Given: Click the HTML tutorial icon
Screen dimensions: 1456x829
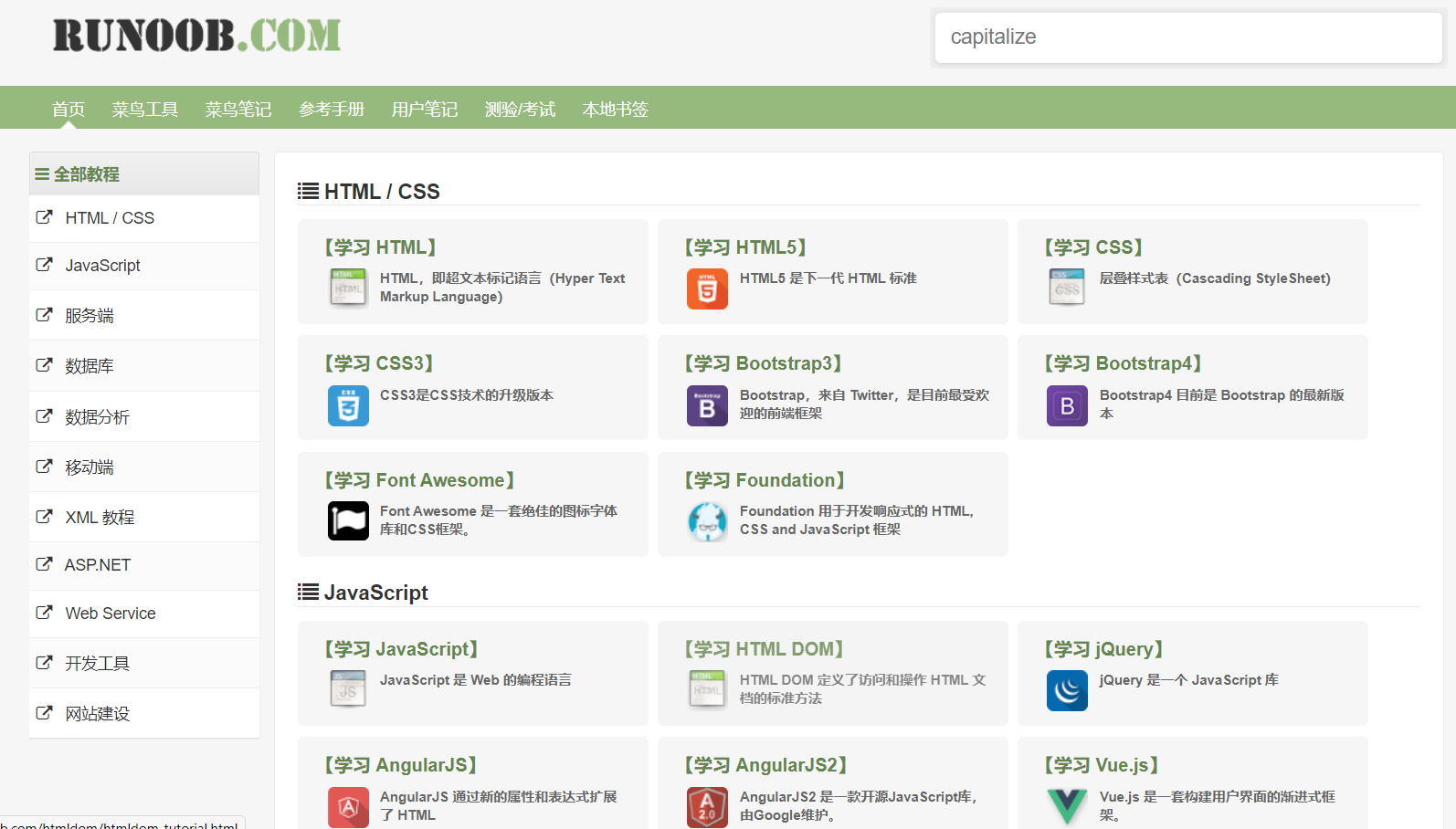Looking at the screenshot, I should pos(348,288).
